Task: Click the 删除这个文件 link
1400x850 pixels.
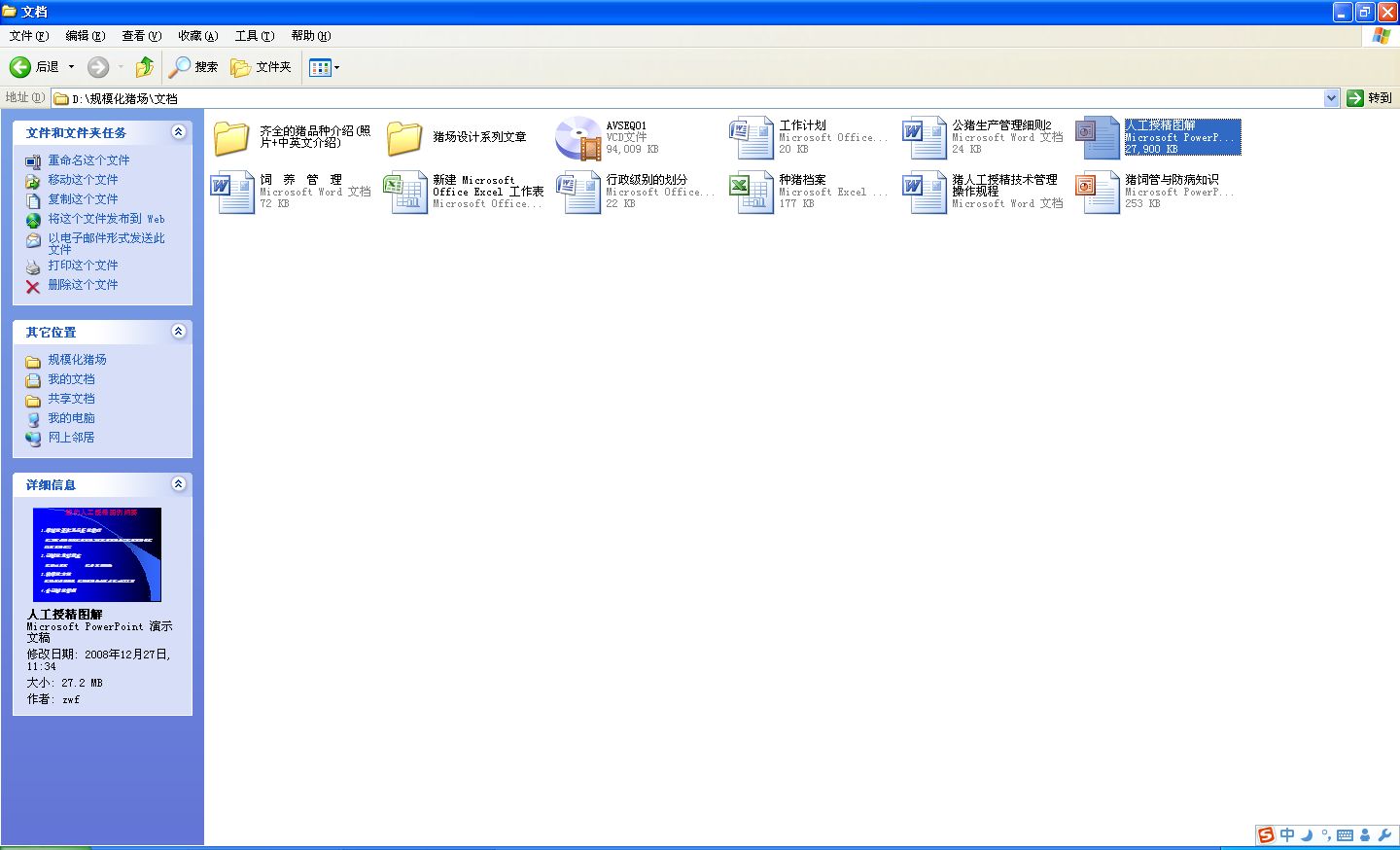Action: tap(83, 285)
